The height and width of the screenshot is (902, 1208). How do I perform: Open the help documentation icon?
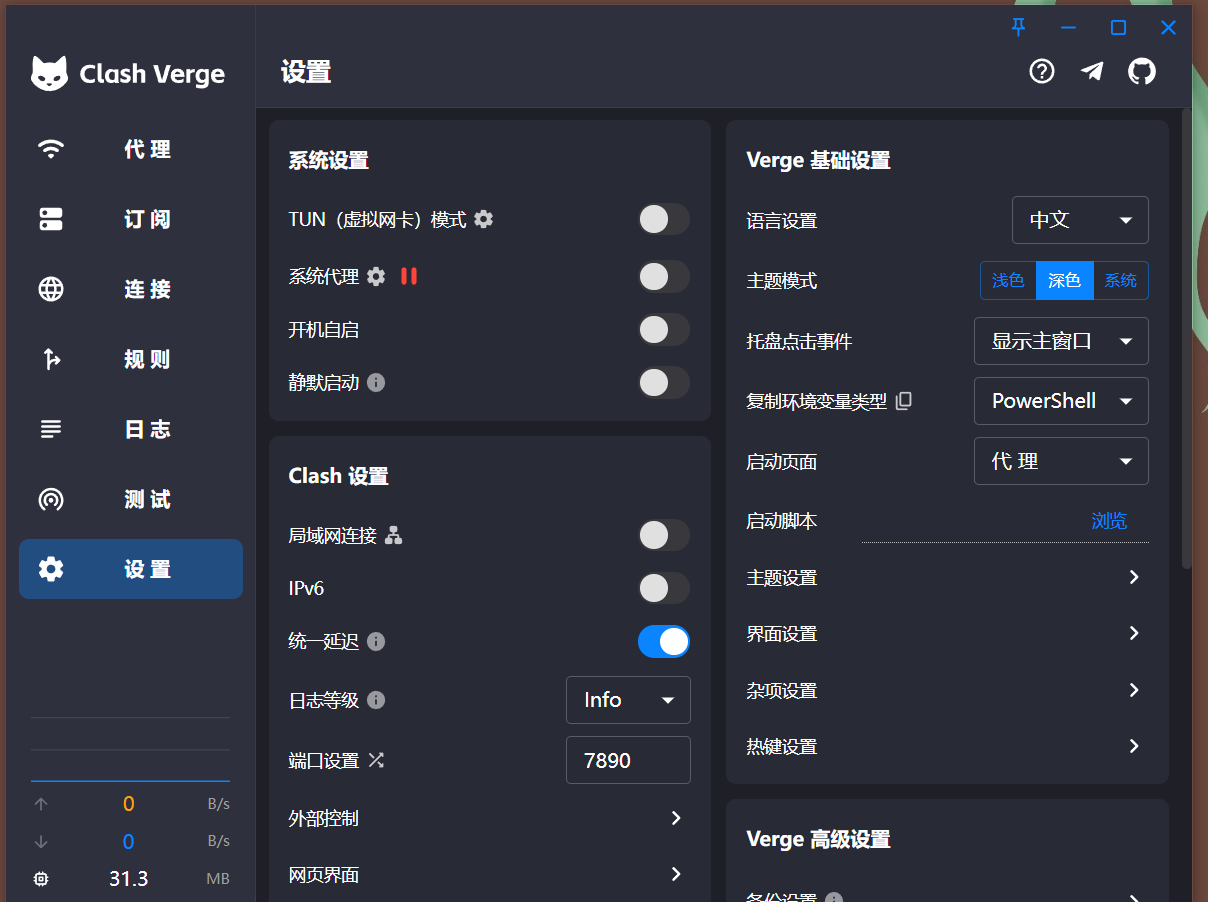tap(1042, 71)
